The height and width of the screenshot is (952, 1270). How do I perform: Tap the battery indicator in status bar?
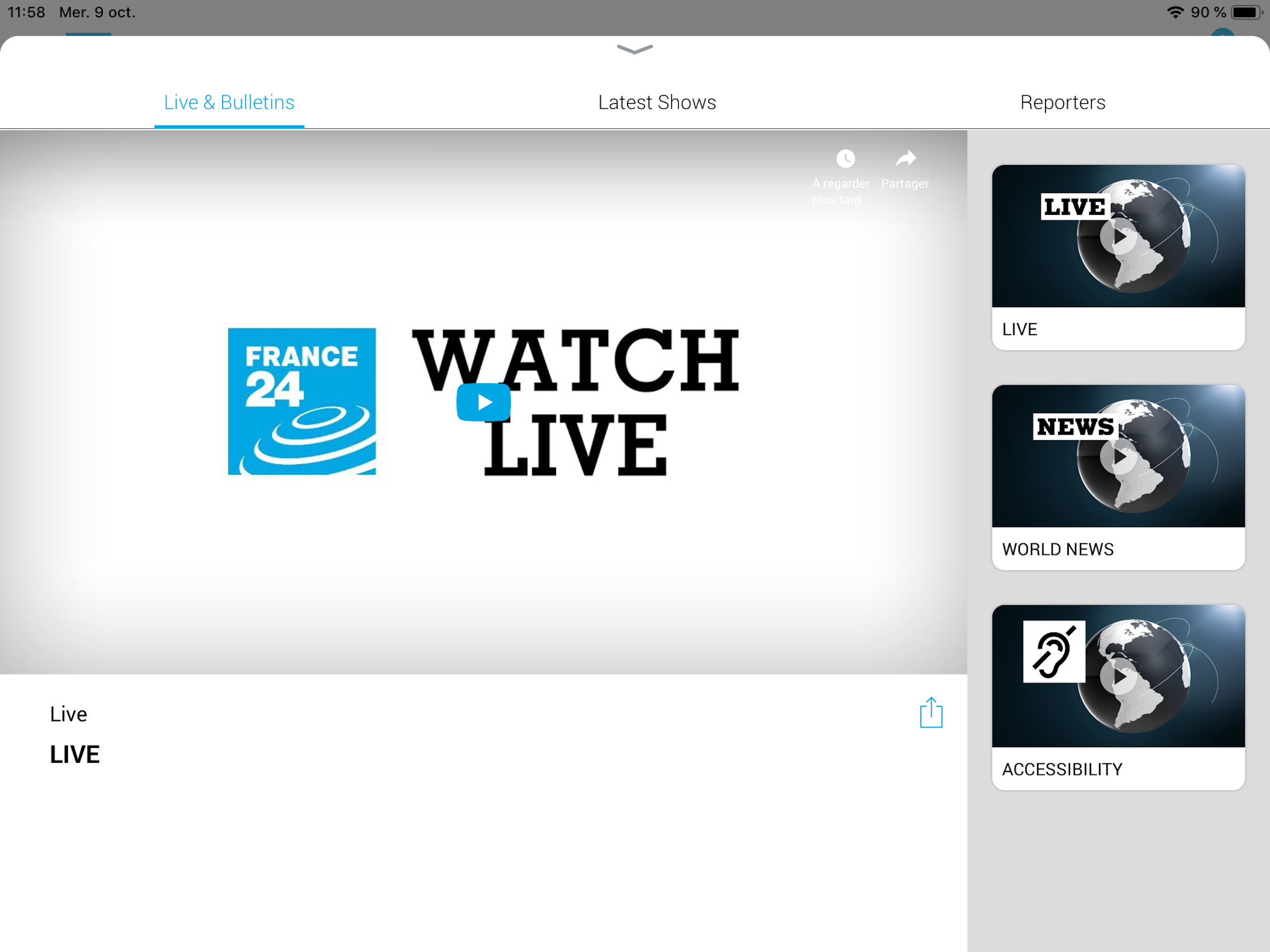coord(1246,12)
